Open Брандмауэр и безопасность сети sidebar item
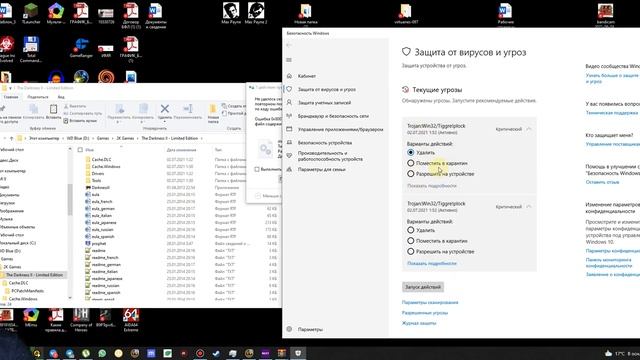Image resolution: width=640 pixels, height=360 pixels. click(333, 116)
